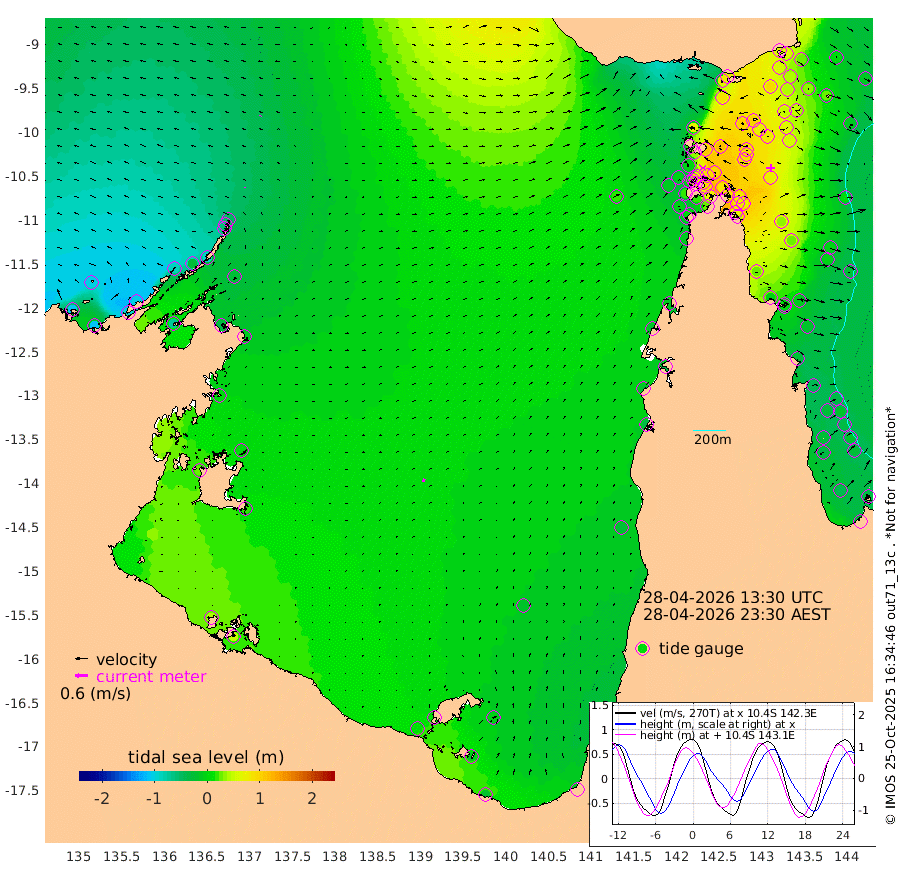
Task: Click the "tidal sea level (m)" colorbar title
Action: pos(206,757)
